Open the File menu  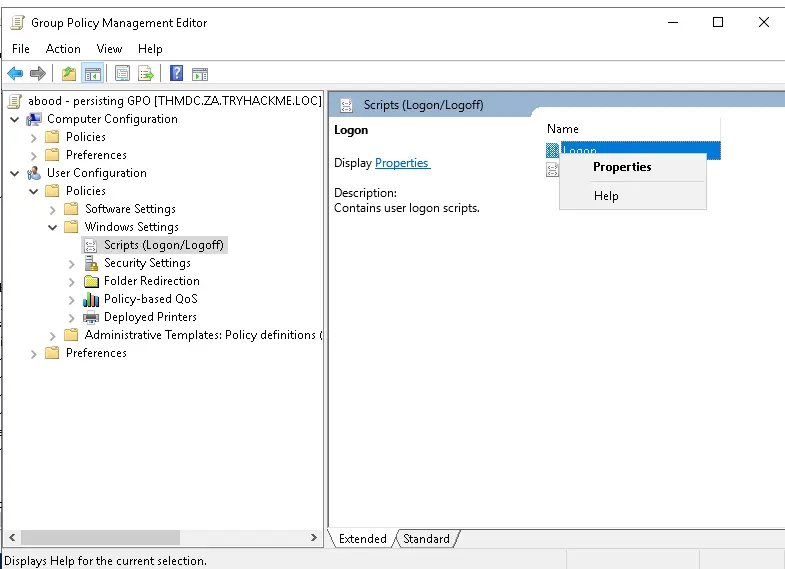tap(21, 49)
